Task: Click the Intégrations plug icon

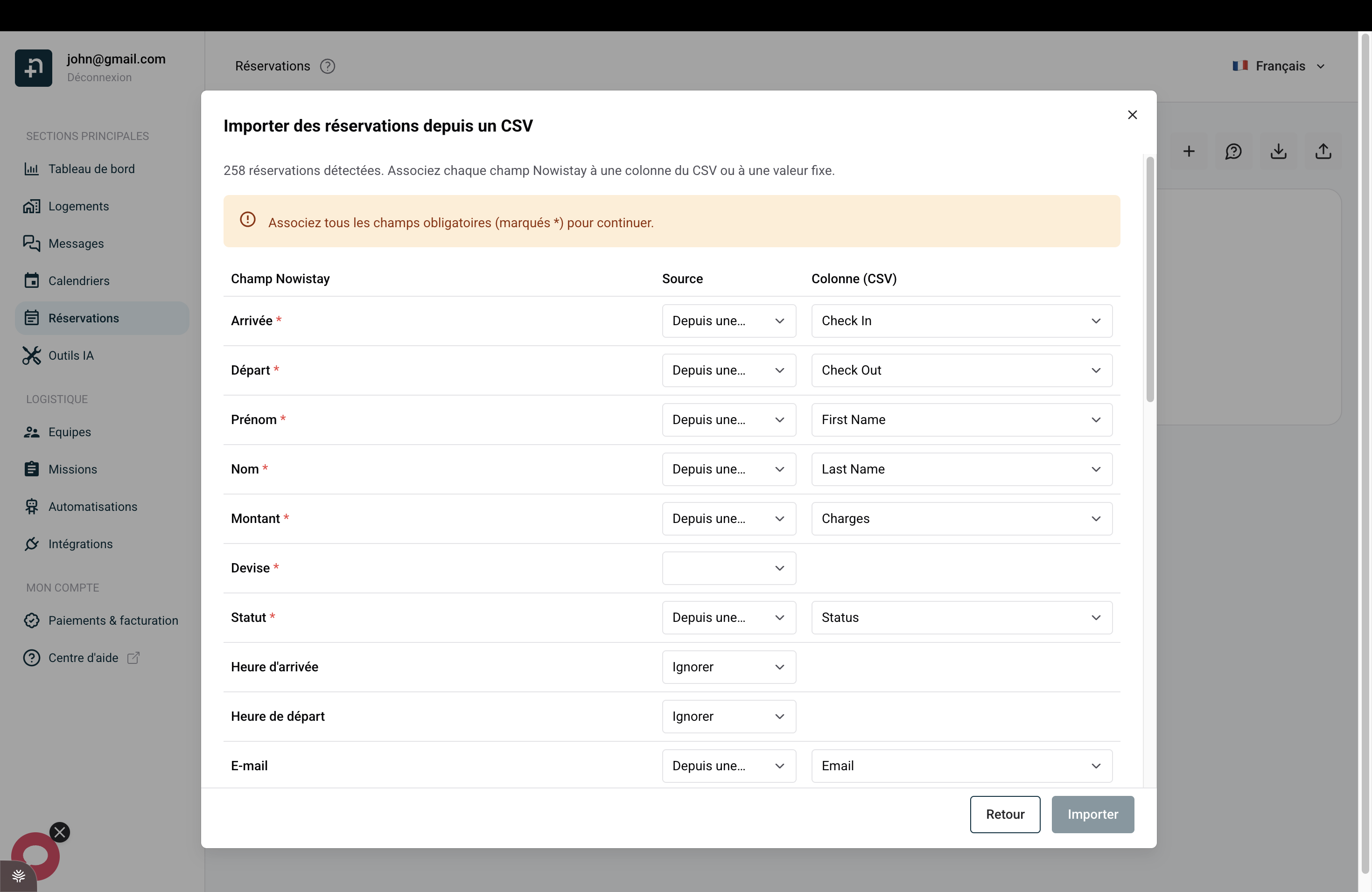Action: click(x=32, y=544)
